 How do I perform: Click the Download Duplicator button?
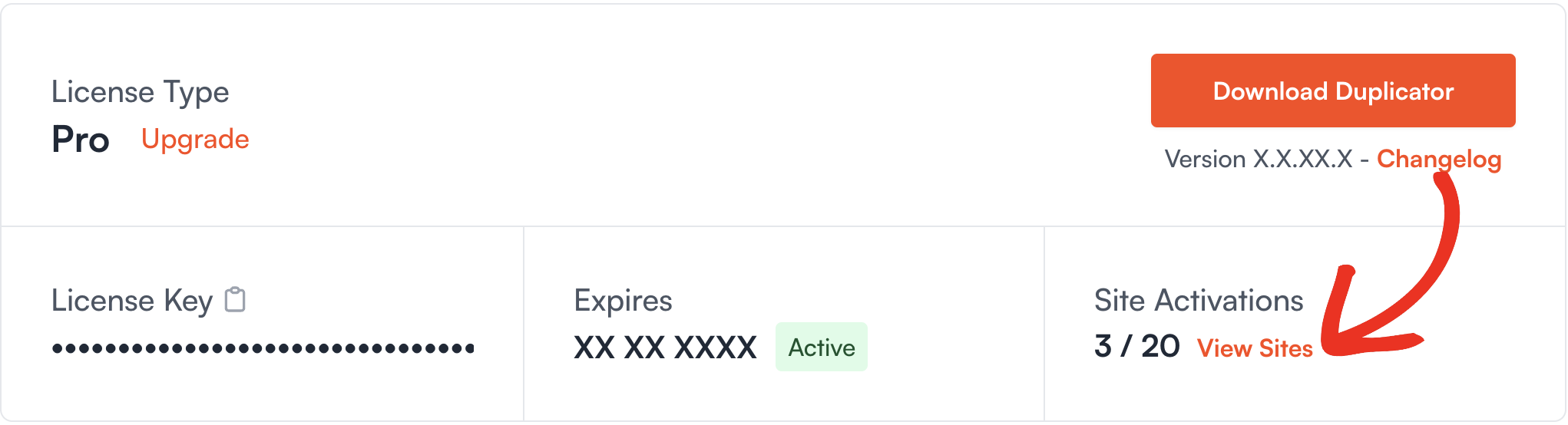(x=1333, y=91)
